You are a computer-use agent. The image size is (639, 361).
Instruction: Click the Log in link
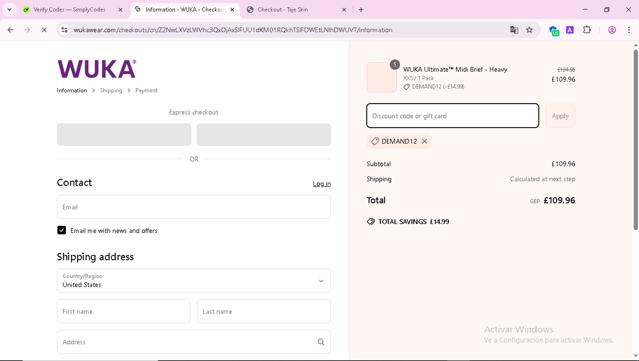click(x=322, y=184)
